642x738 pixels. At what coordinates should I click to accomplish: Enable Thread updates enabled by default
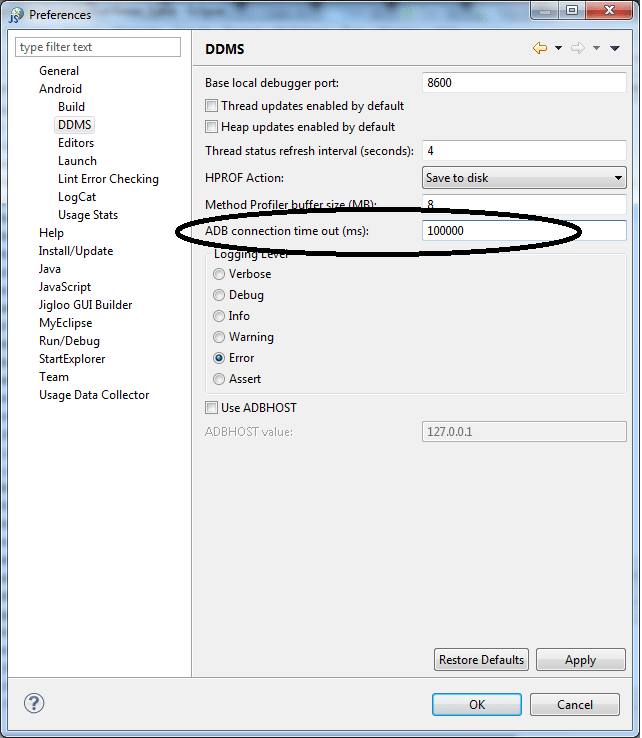tap(212, 106)
